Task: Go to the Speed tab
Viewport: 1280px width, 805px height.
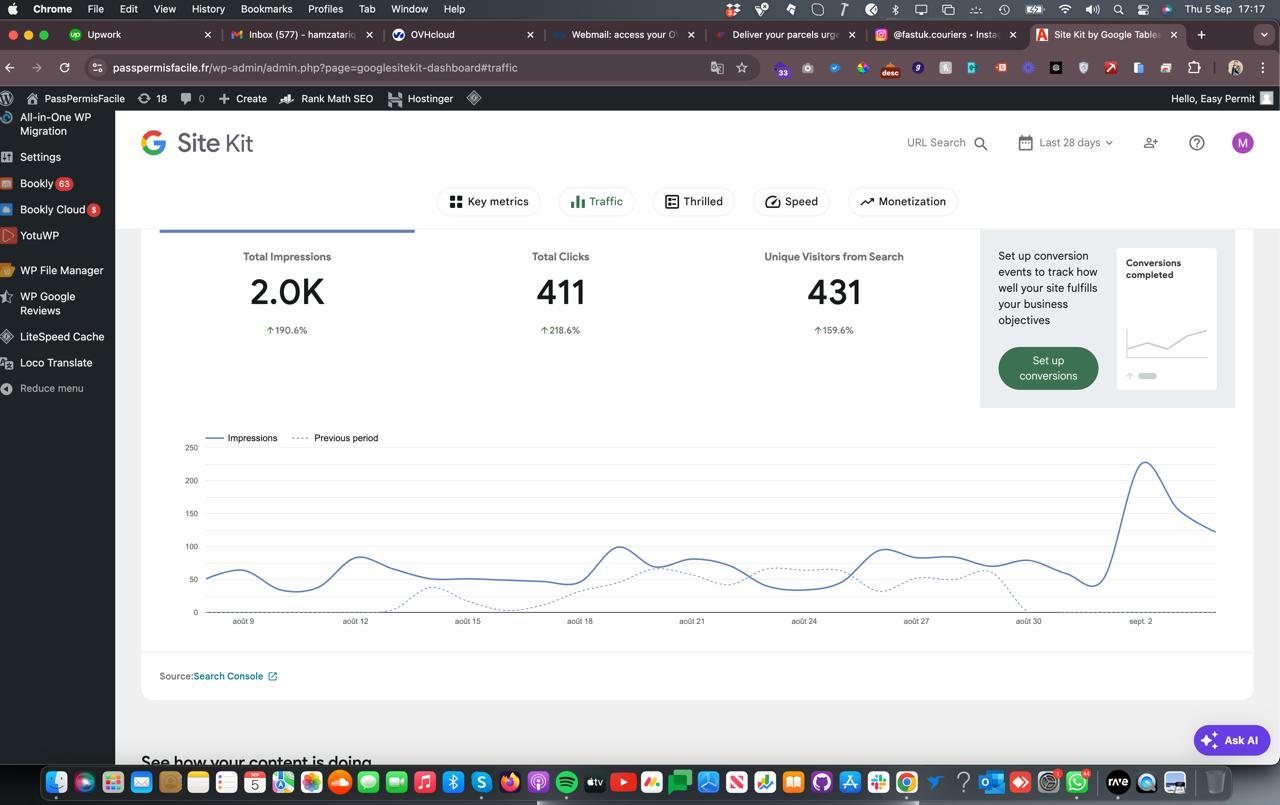Action: pyautogui.click(x=791, y=202)
